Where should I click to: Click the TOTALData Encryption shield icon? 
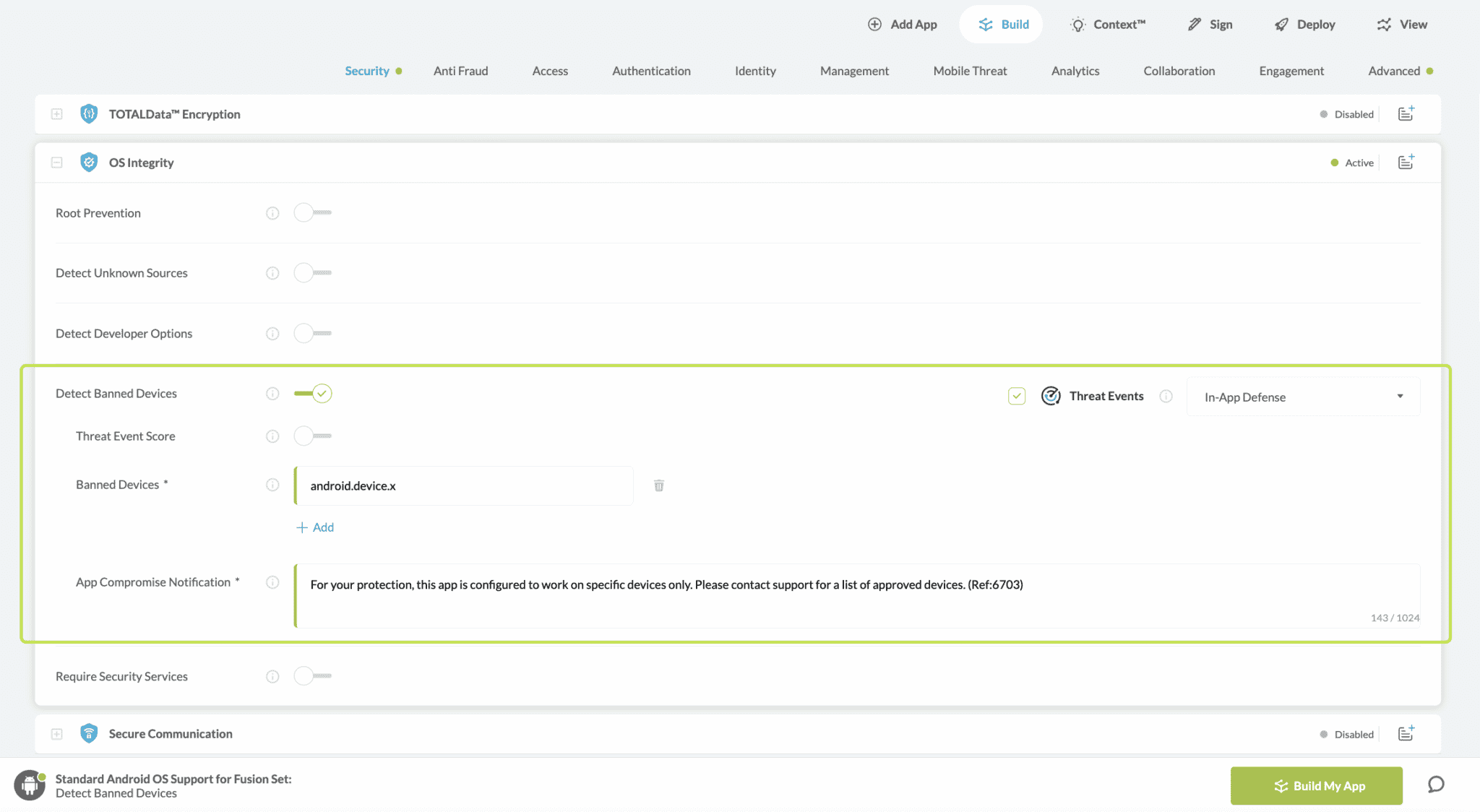click(89, 114)
